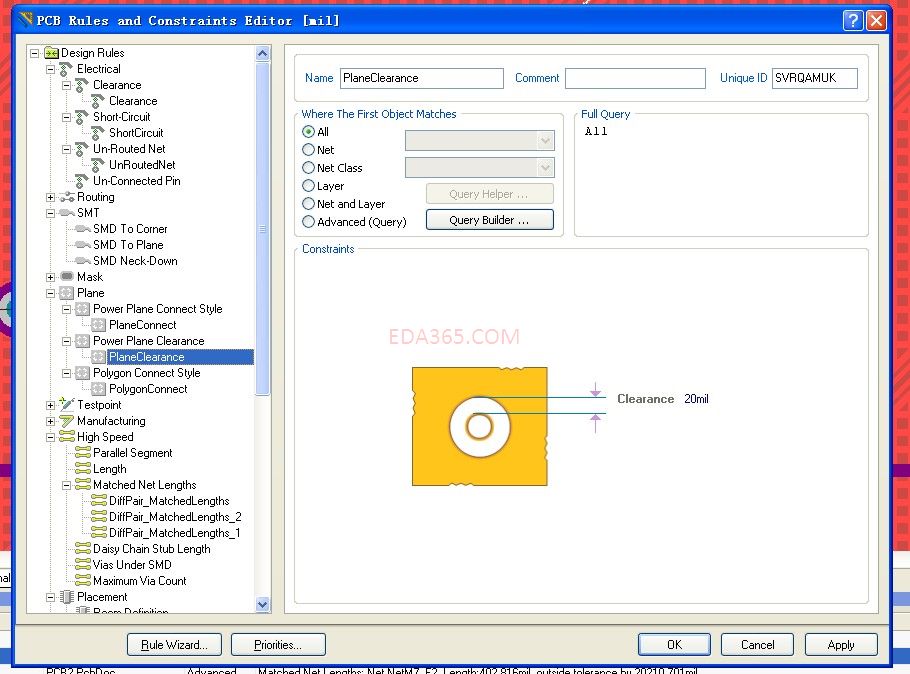Click the Electrical category icon
This screenshot has width=910, height=674.
pos(66,69)
